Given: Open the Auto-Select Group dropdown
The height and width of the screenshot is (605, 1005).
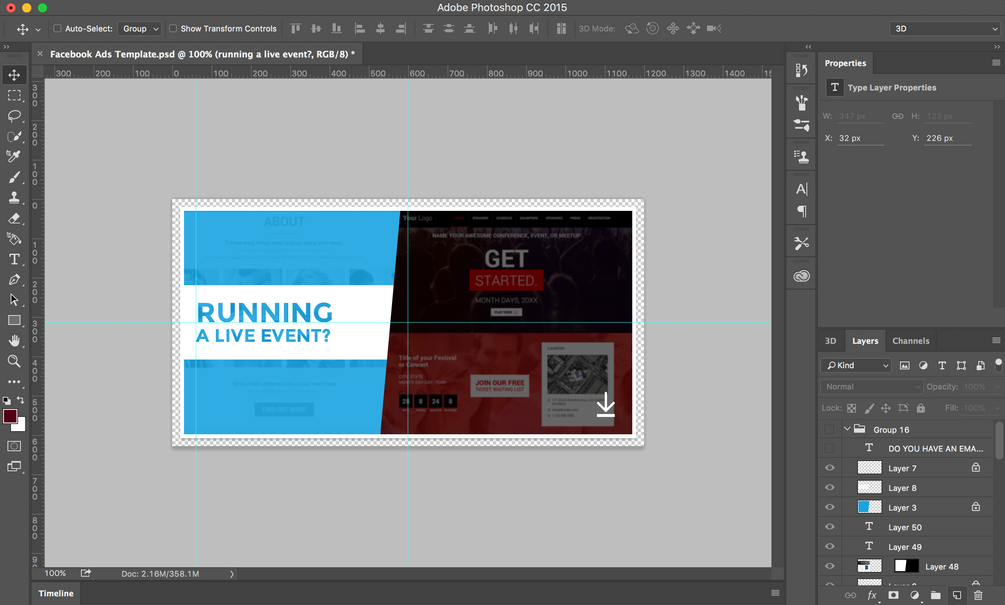Looking at the screenshot, I should 140,28.
